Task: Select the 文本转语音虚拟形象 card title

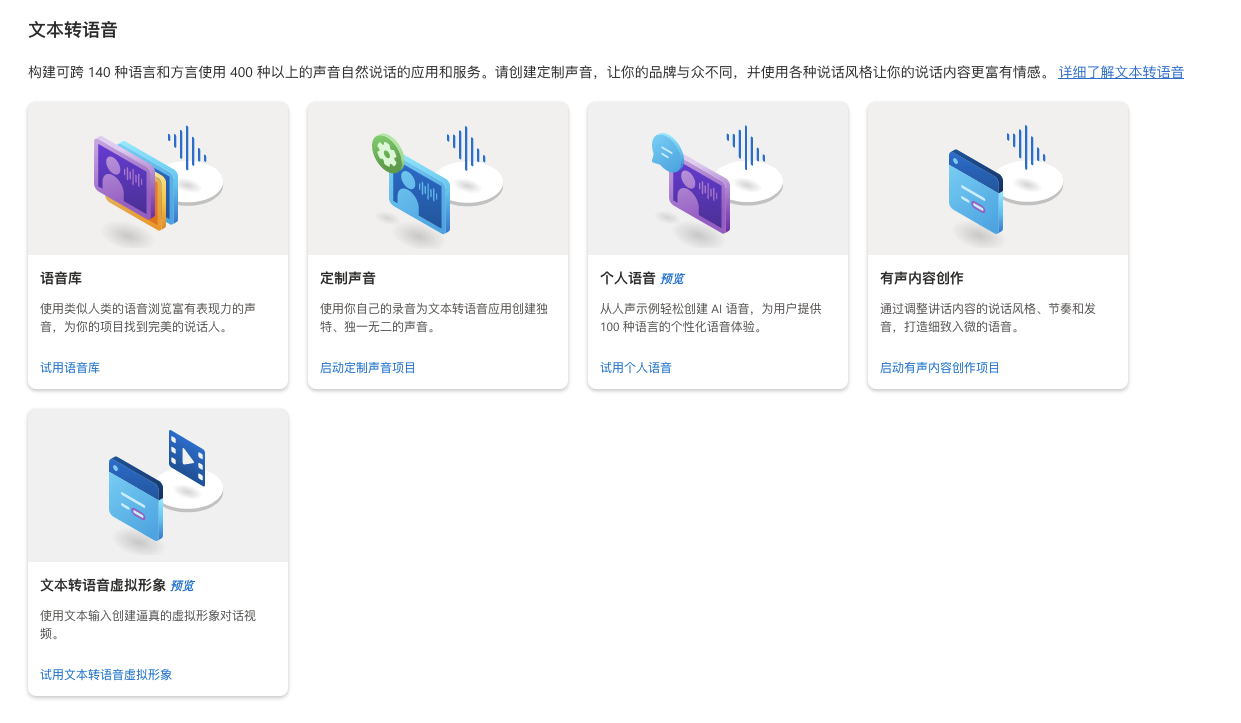Action: point(103,585)
